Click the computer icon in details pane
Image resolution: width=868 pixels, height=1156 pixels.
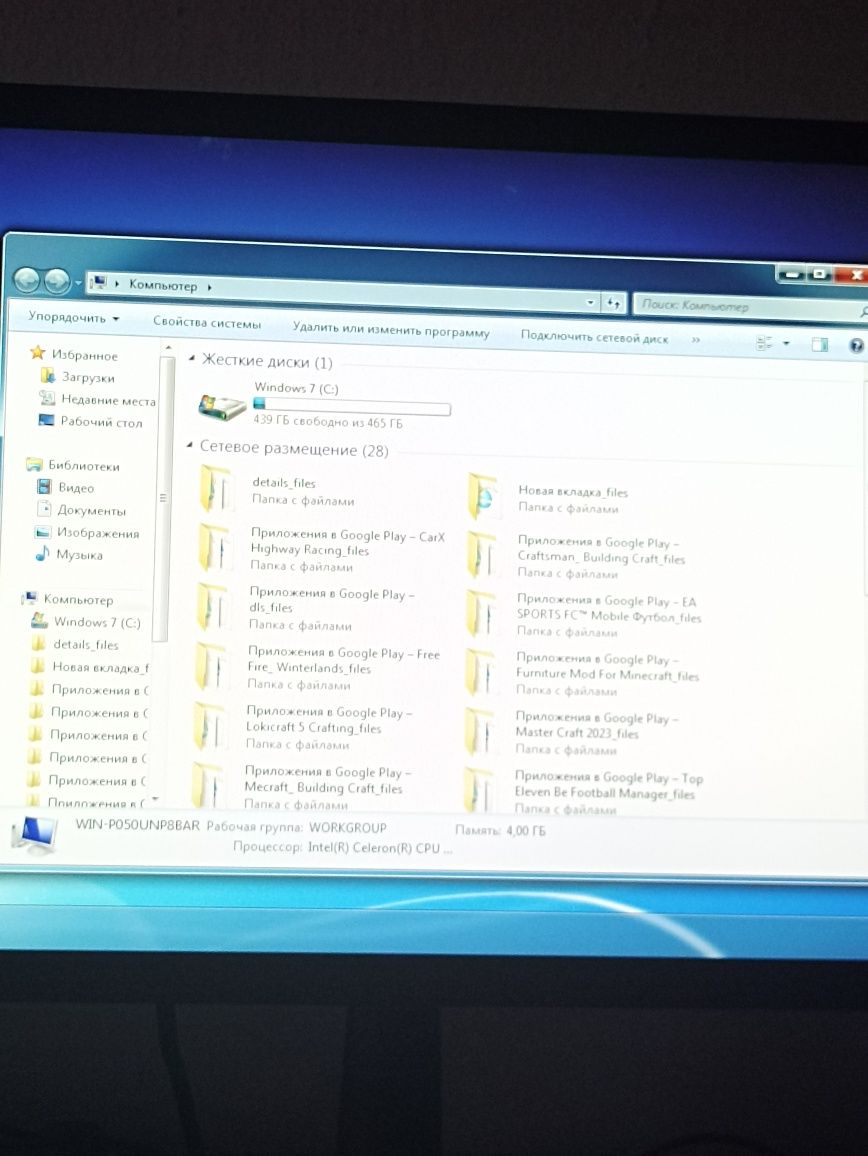pyautogui.click(x=35, y=835)
